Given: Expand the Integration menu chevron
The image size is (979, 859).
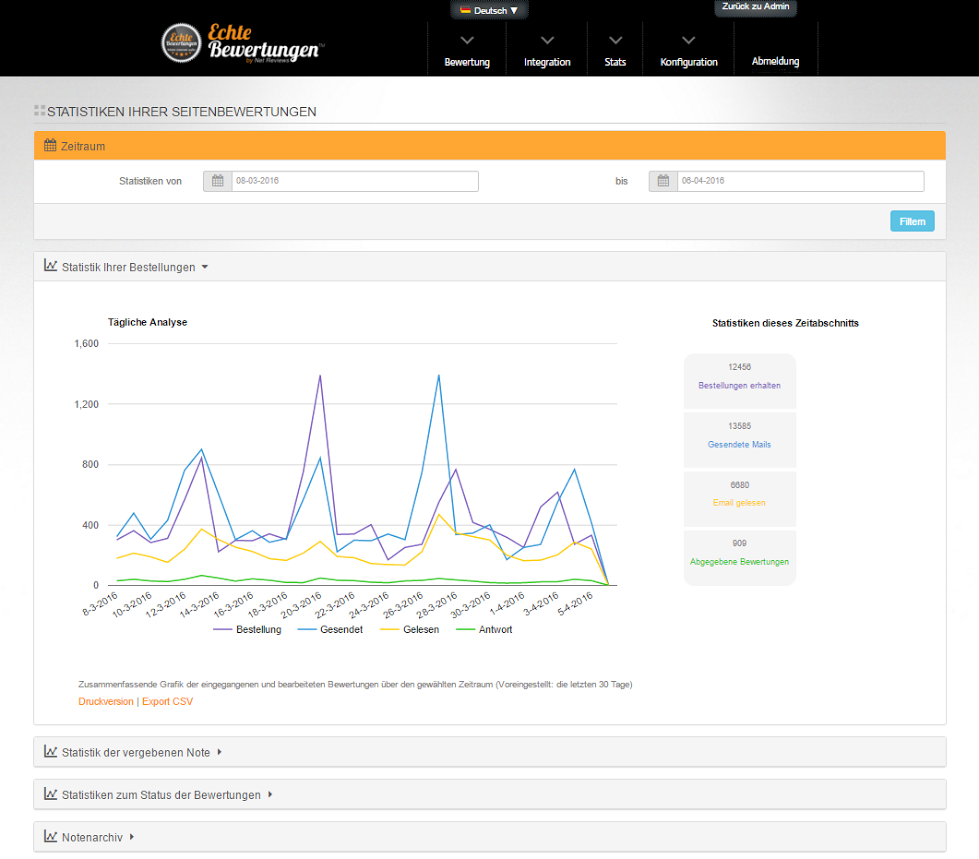Looking at the screenshot, I should [548, 41].
